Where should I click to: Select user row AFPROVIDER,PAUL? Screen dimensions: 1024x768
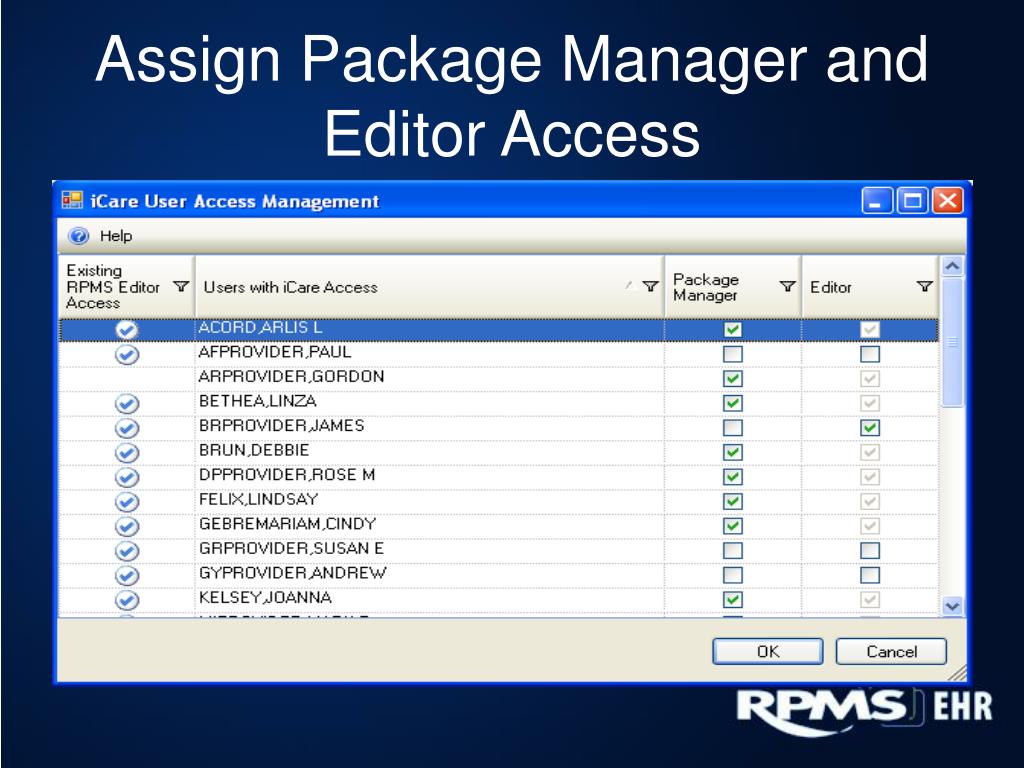pos(498,354)
